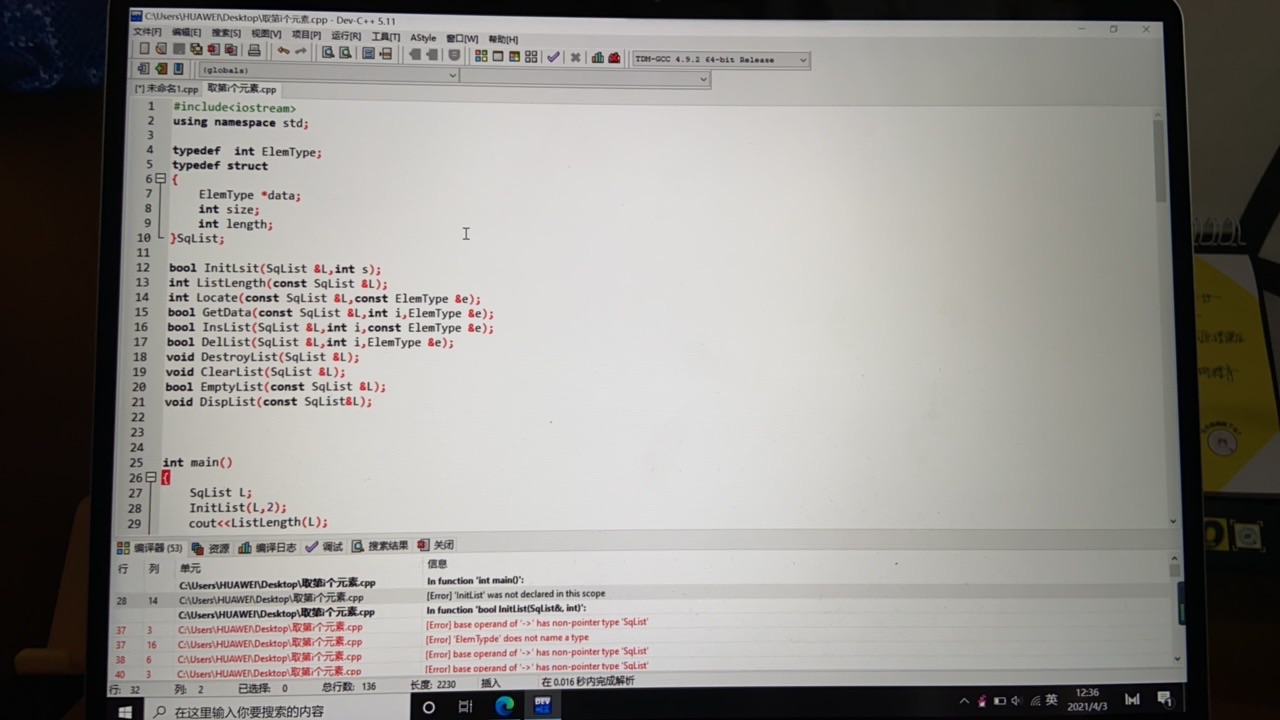Open the Windows Start menu
The image size is (1280, 720).
click(x=126, y=712)
